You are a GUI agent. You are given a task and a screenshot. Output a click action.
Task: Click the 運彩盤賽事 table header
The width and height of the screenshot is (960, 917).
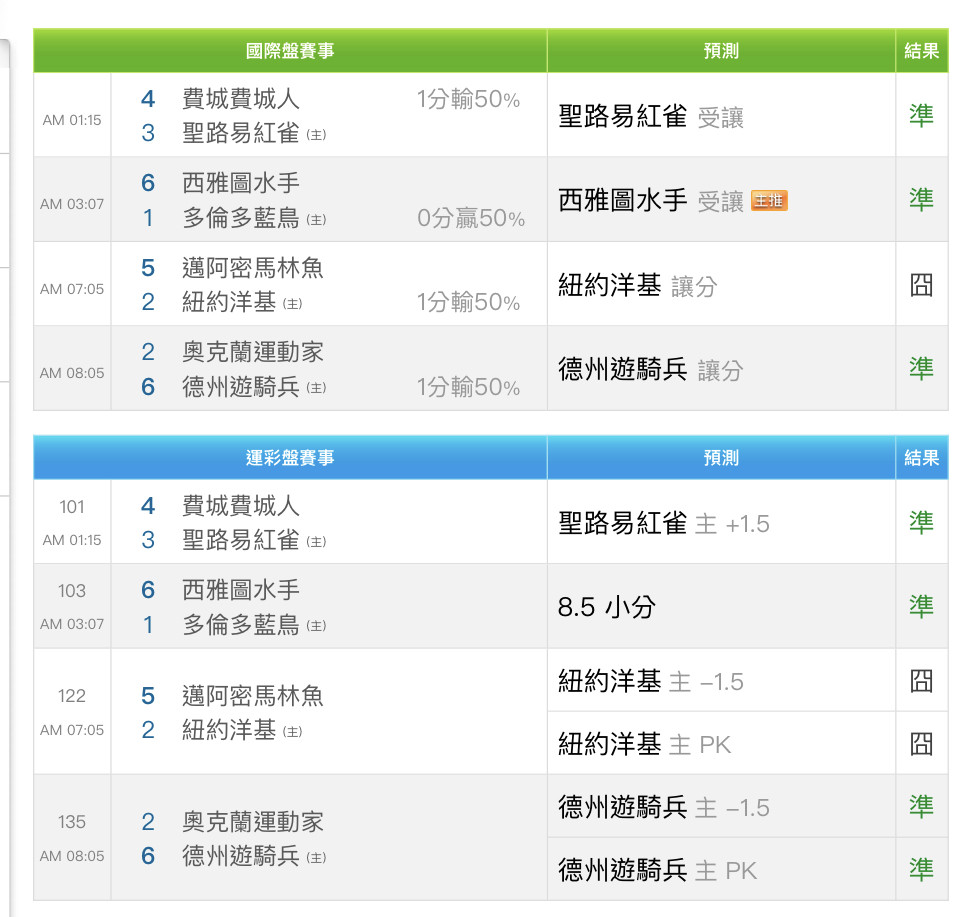coord(290,458)
